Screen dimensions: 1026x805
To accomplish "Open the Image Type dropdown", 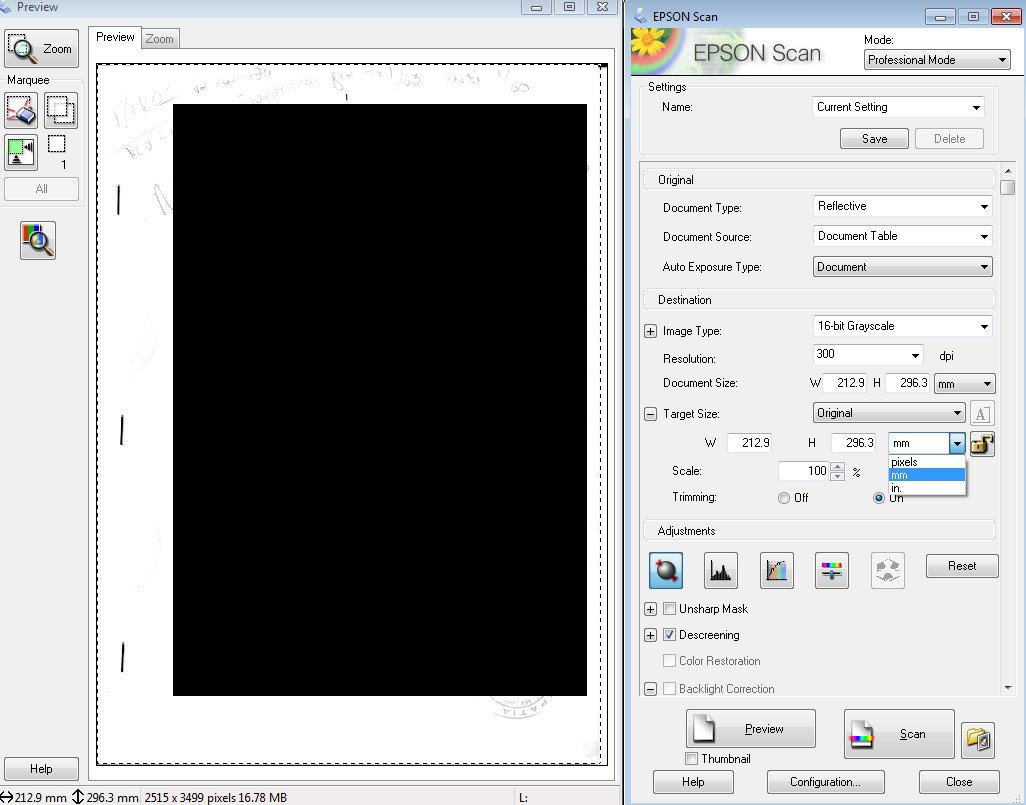I will point(902,326).
